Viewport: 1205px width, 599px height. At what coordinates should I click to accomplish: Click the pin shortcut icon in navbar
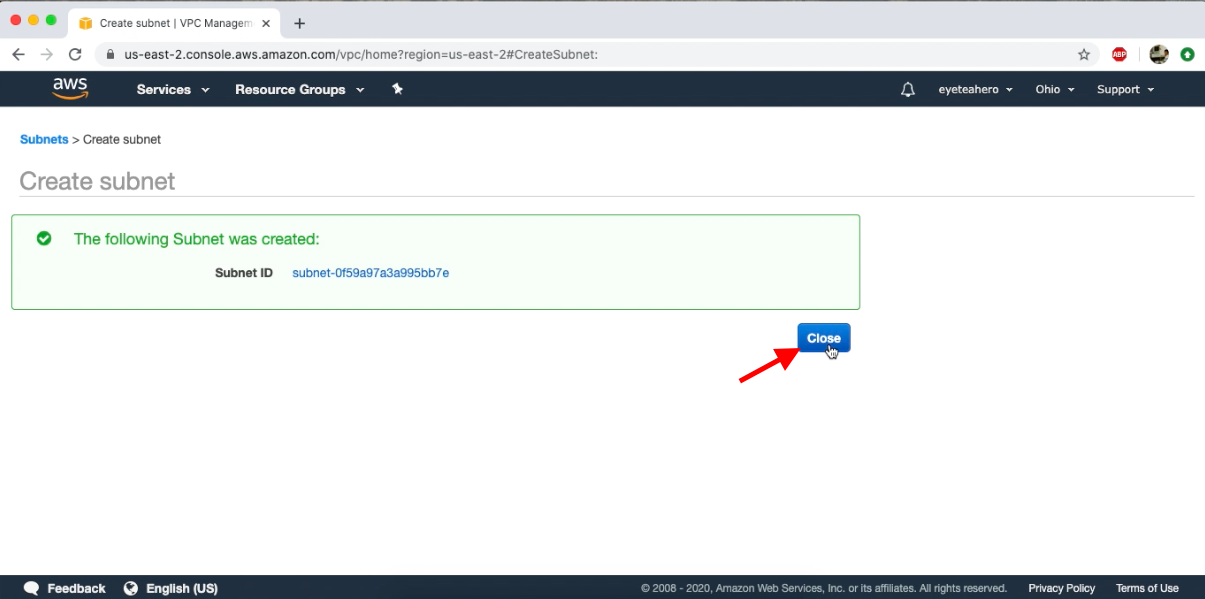(x=397, y=89)
